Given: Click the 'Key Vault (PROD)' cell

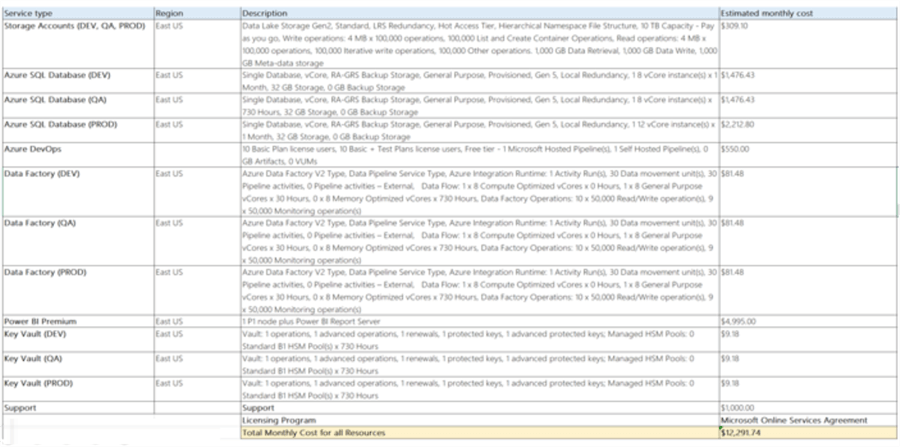Looking at the screenshot, I should tap(78, 389).
